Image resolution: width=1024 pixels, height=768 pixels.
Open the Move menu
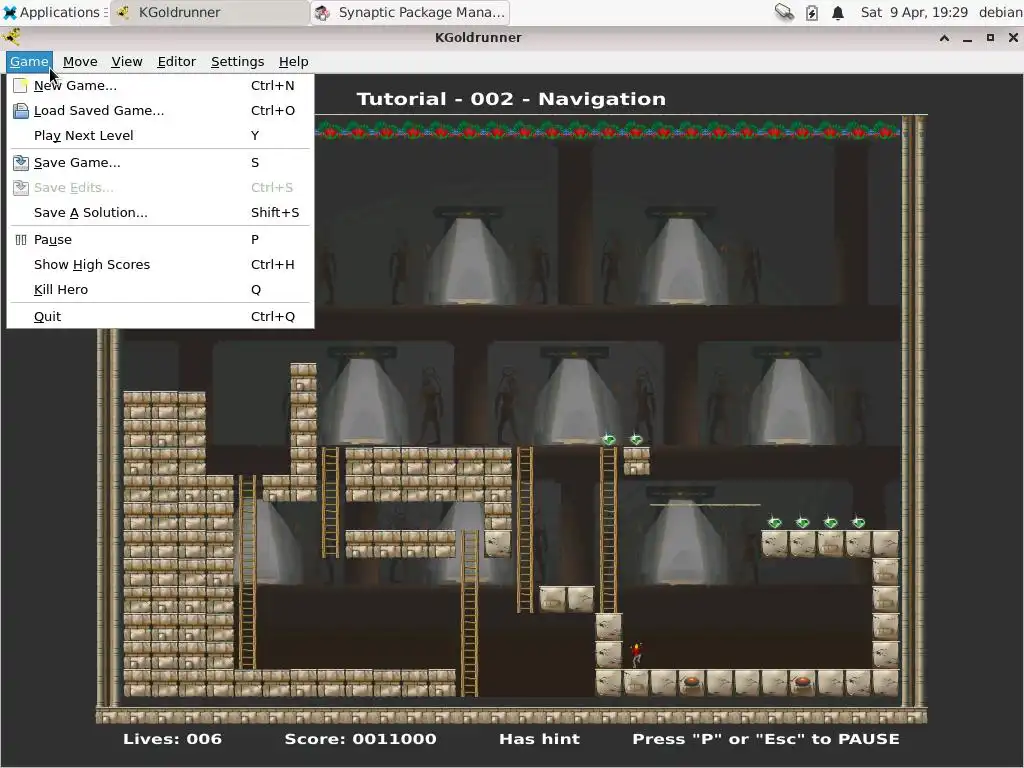click(x=80, y=61)
